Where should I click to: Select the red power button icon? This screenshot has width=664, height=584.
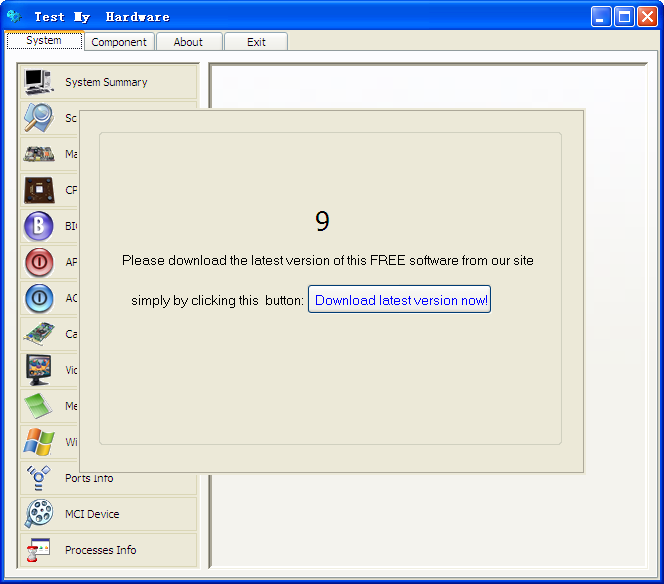click(x=39, y=262)
